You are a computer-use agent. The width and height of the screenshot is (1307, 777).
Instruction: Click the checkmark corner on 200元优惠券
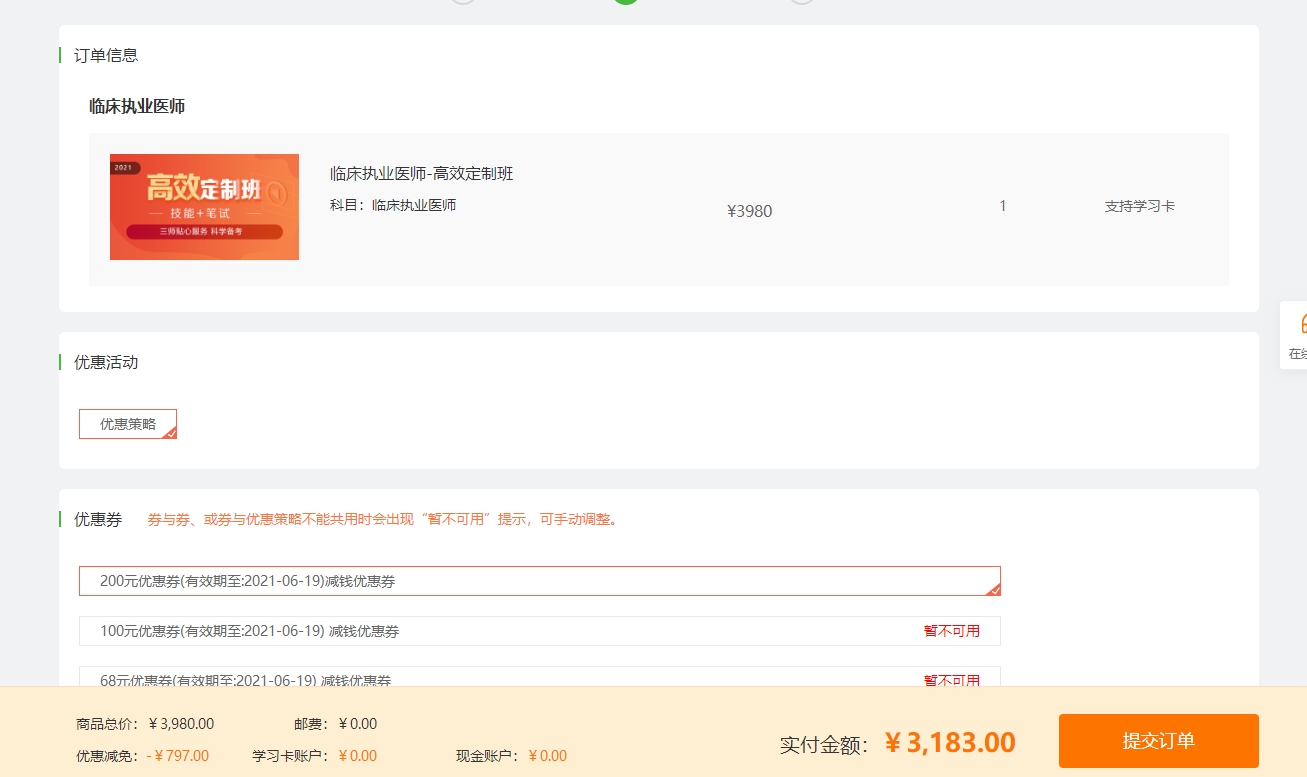coord(994,590)
